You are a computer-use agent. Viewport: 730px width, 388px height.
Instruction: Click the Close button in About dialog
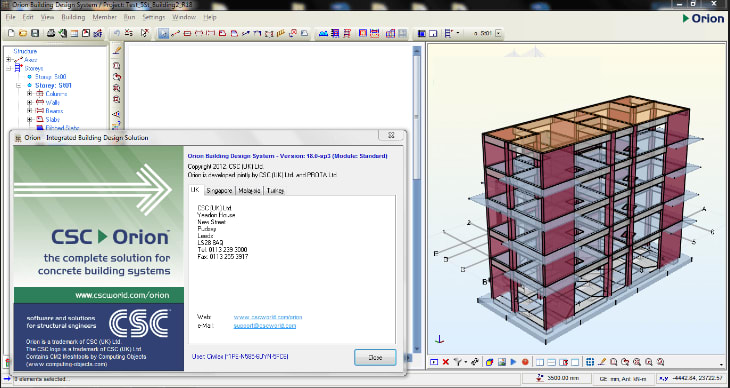(x=375, y=358)
